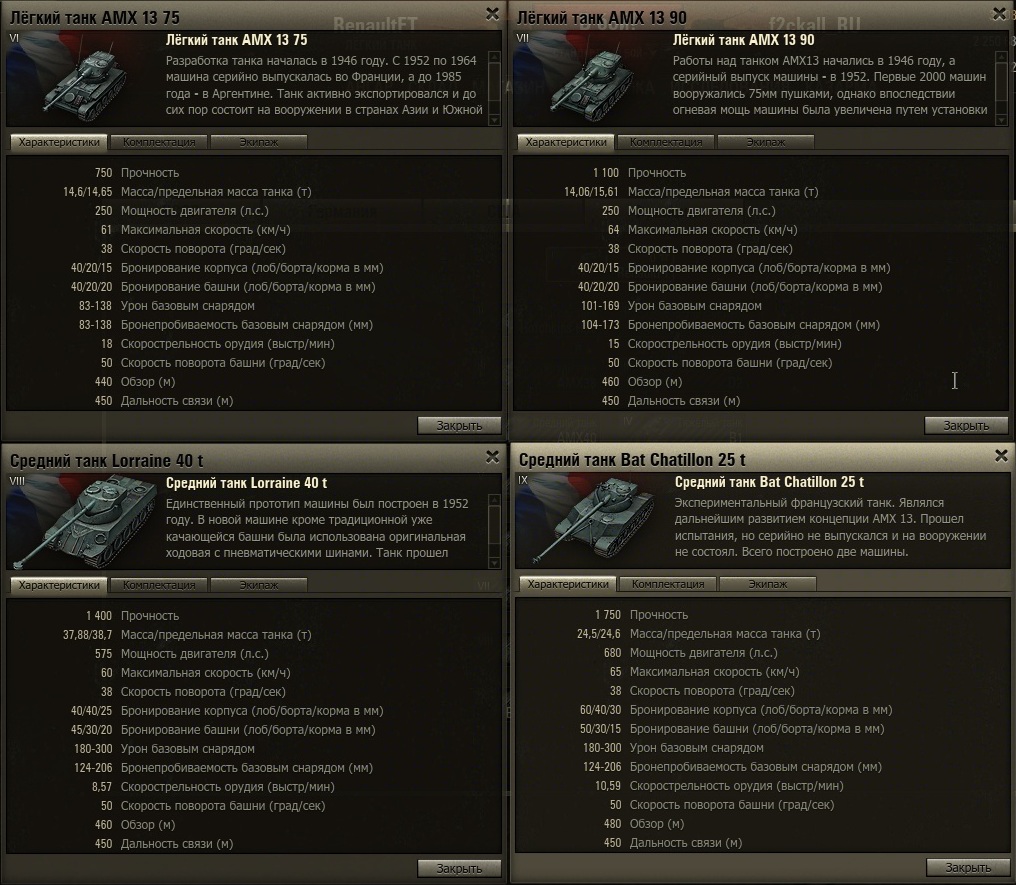Screen dimensions: 1016x885
Task: Click the scroll up arrow of AMX 13 90 description
Action: pyautogui.click(x=1001, y=57)
